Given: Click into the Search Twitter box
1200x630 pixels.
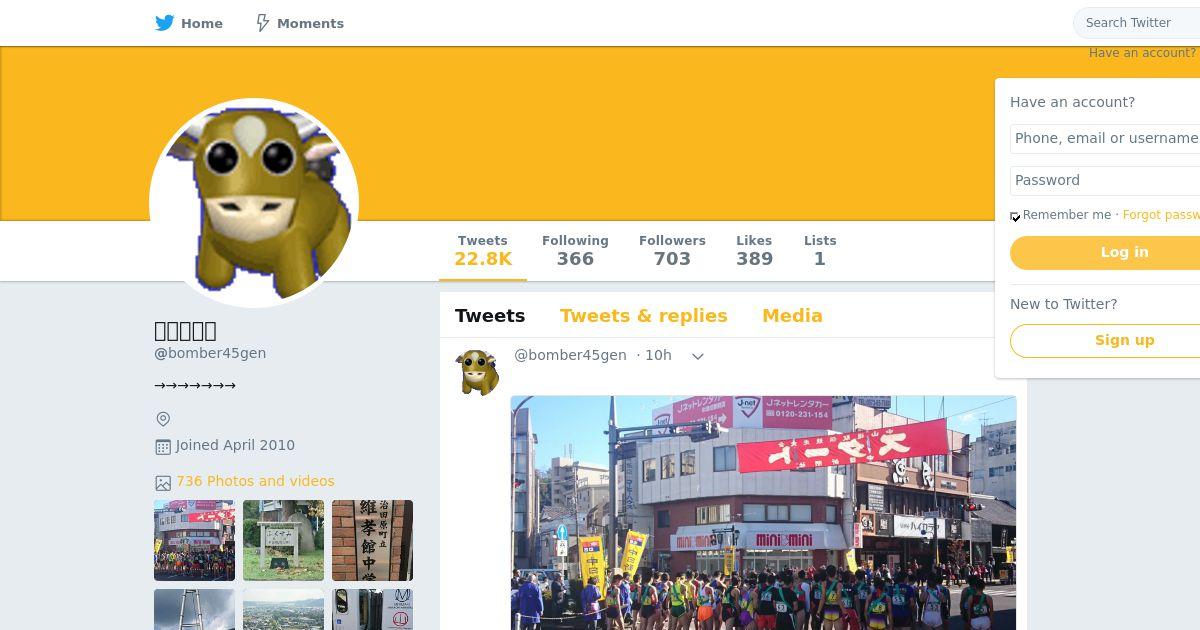Looking at the screenshot, I should tap(1137, 23).
